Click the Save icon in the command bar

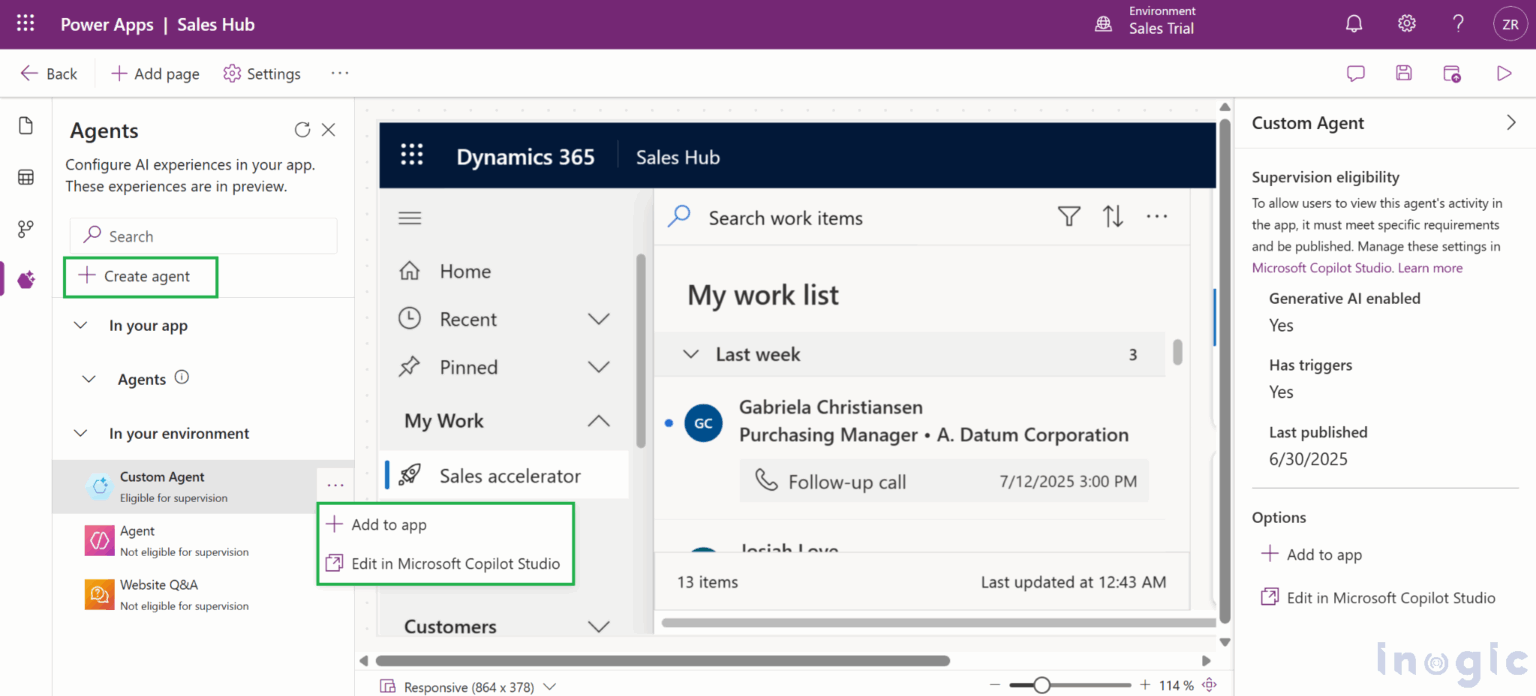[1404, 73]
